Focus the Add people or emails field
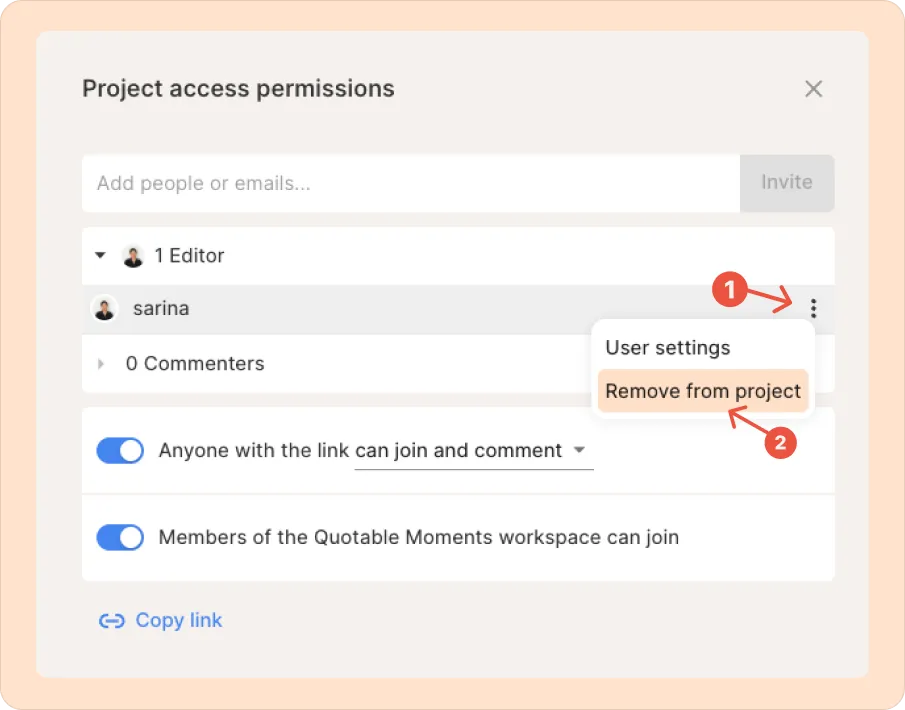This screenshot has height=710, width=905. (x=410, y=183)
